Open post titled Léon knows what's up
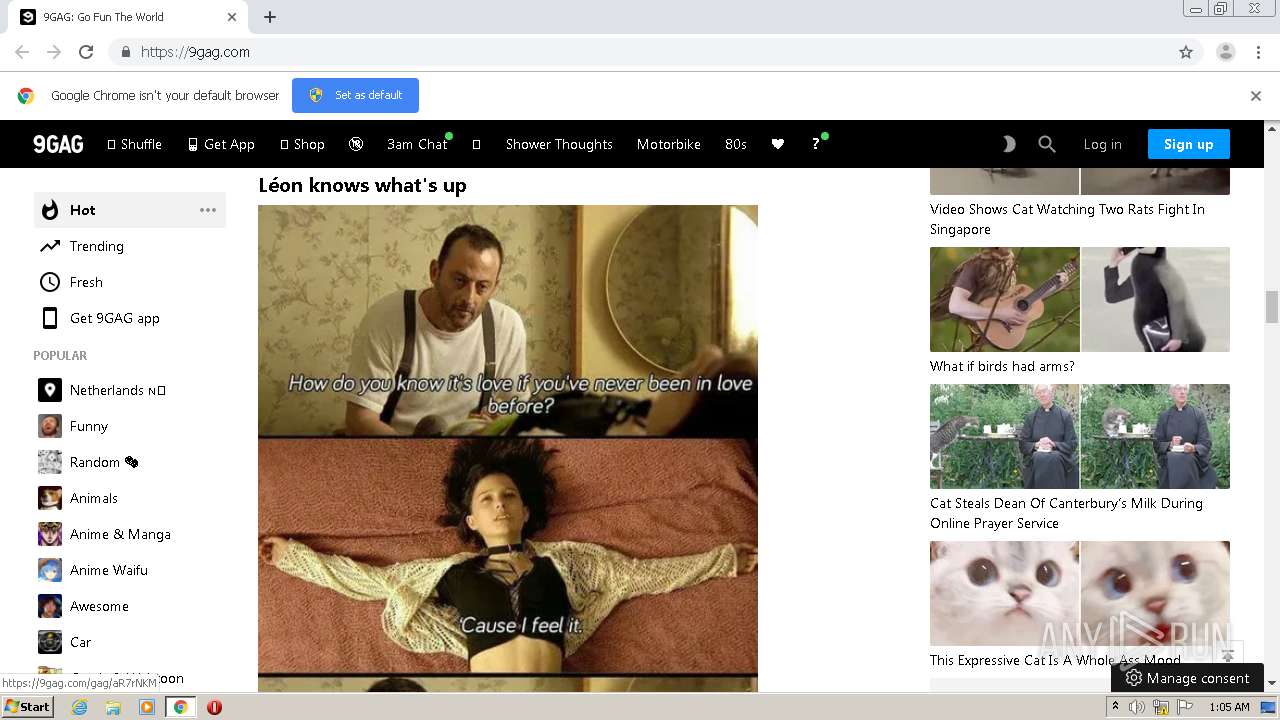 [362, 185]
